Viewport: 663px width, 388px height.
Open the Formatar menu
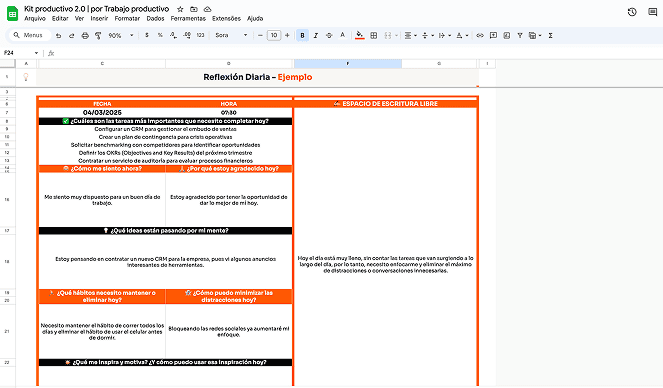tap(127, 19)
